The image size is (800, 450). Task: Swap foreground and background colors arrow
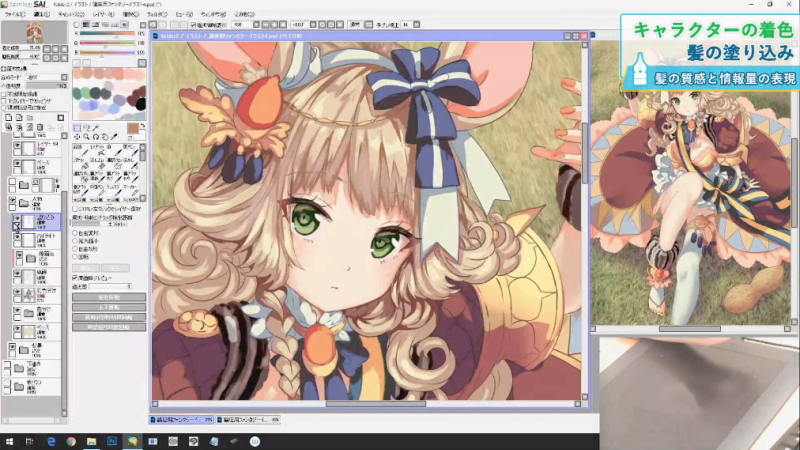click(142, 126)
